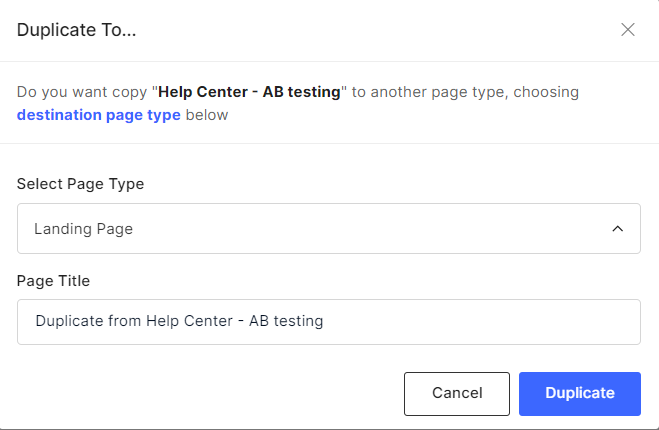Click the chevron arrow in the page type field
The image size is (659, 430).
click(618, 229)
